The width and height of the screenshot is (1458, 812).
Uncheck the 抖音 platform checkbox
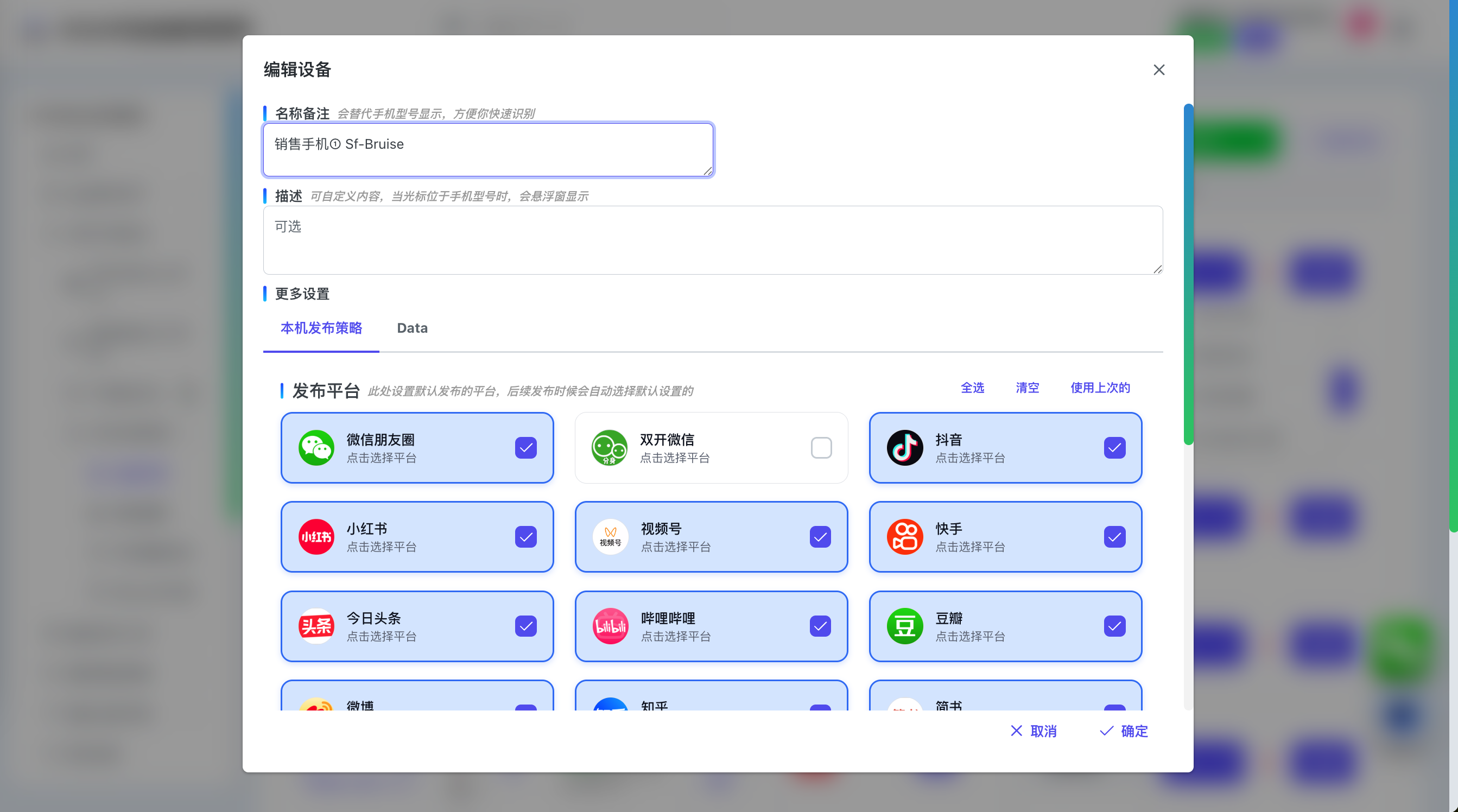pyautogui.click(x=1114, y=448)
